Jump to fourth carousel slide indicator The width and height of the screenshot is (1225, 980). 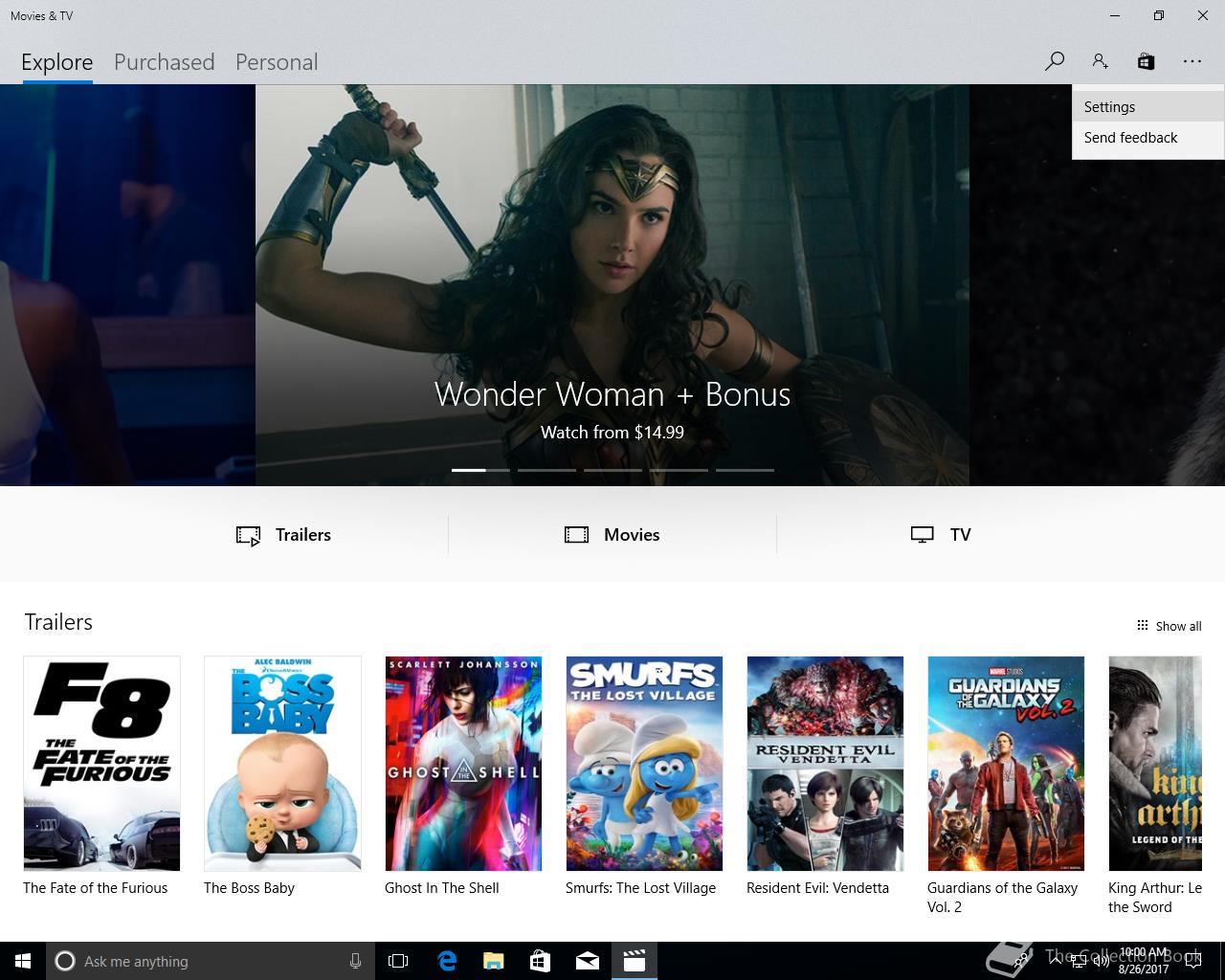[679, 470]
